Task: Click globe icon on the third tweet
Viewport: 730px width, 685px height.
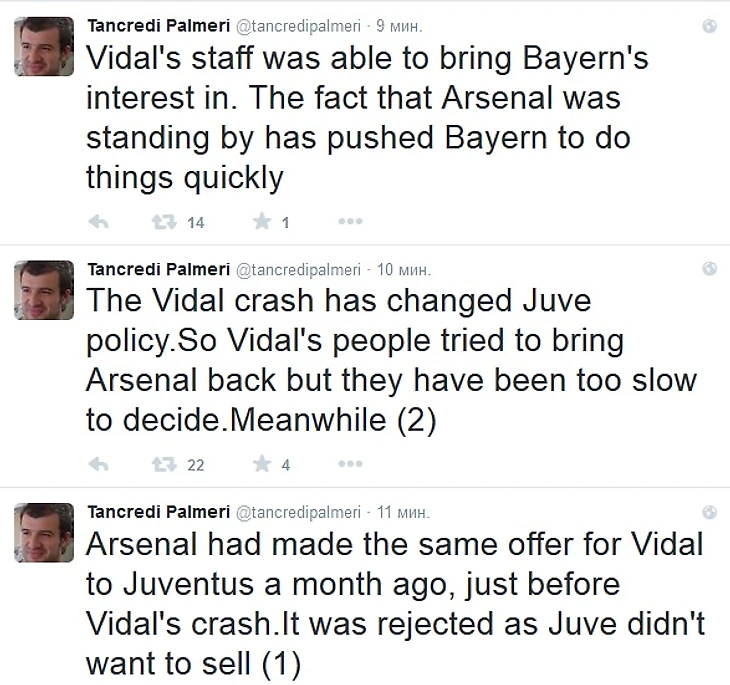Action: click(710, 511)
